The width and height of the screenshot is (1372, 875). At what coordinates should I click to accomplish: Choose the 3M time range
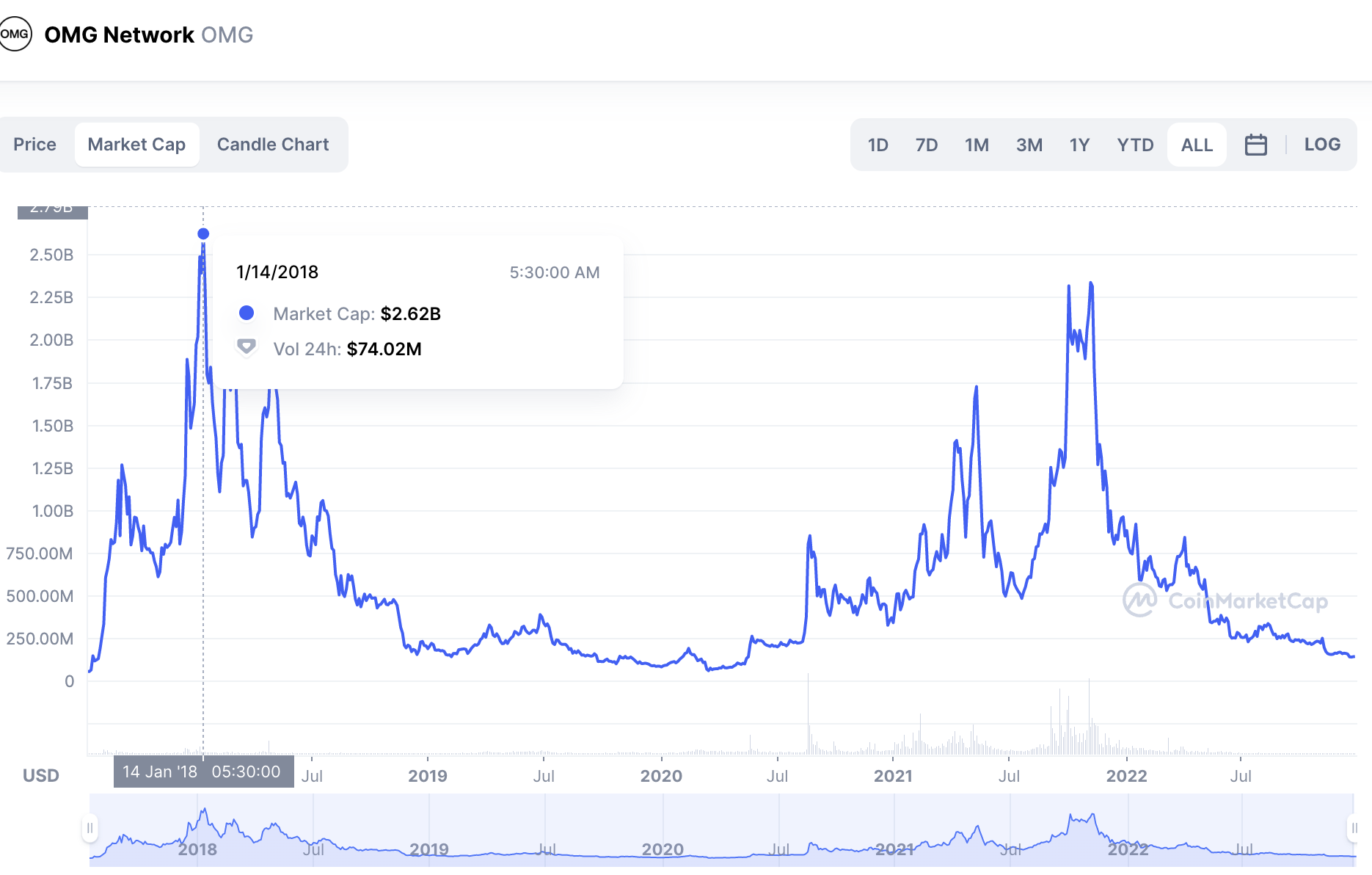[x=1029, y=145]
